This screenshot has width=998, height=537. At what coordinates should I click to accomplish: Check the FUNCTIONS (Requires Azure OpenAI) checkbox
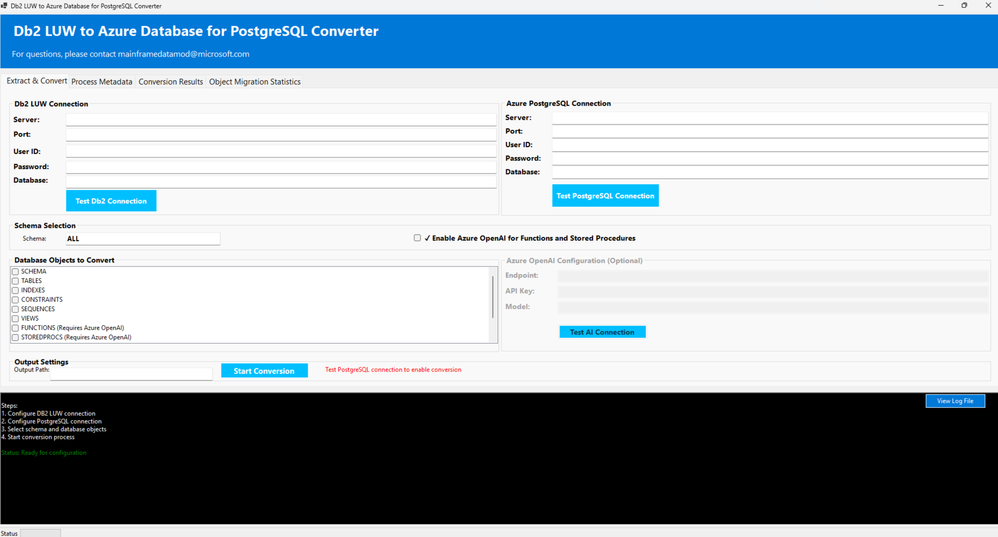pyautogui.click(x=15, y=328)
